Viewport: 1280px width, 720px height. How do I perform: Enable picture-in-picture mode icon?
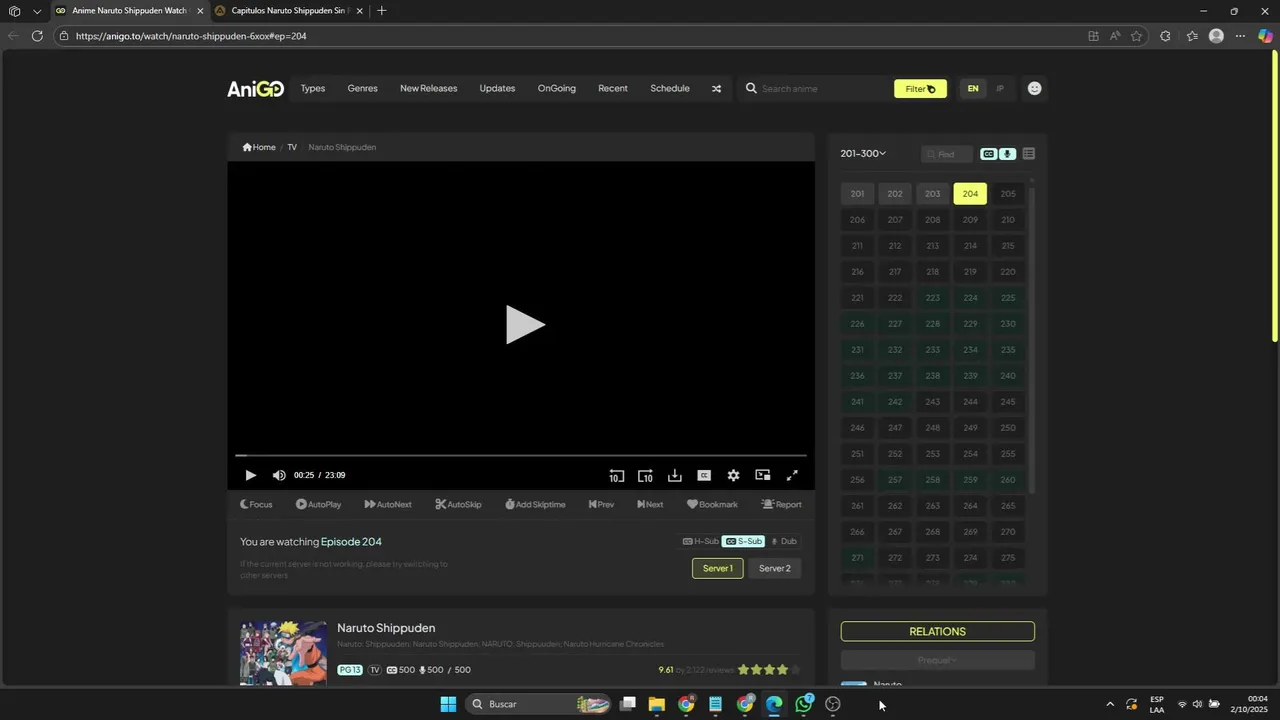click(x=763, y=476)
